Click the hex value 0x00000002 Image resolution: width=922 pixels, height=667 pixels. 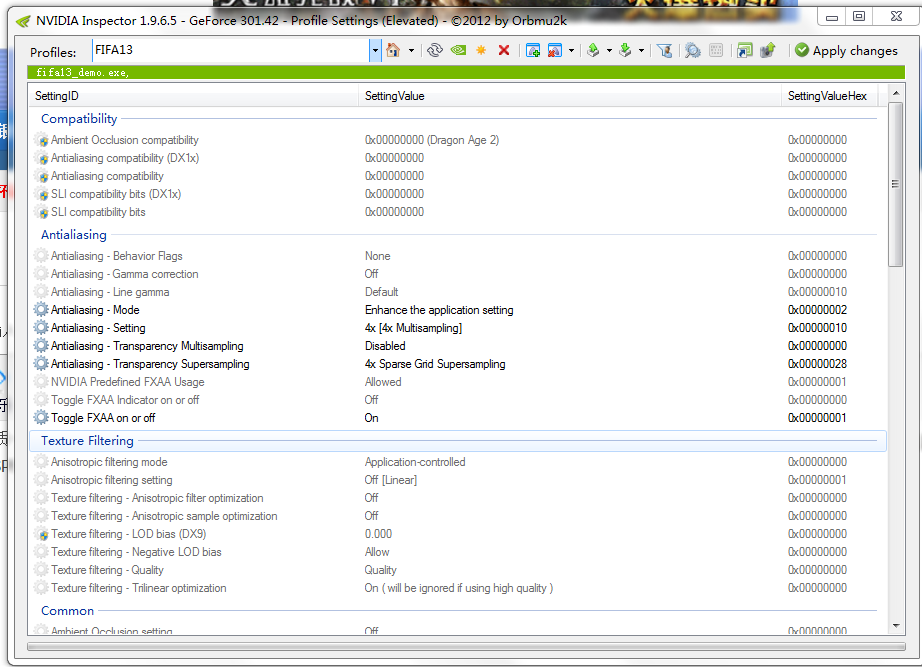point(817,310)
